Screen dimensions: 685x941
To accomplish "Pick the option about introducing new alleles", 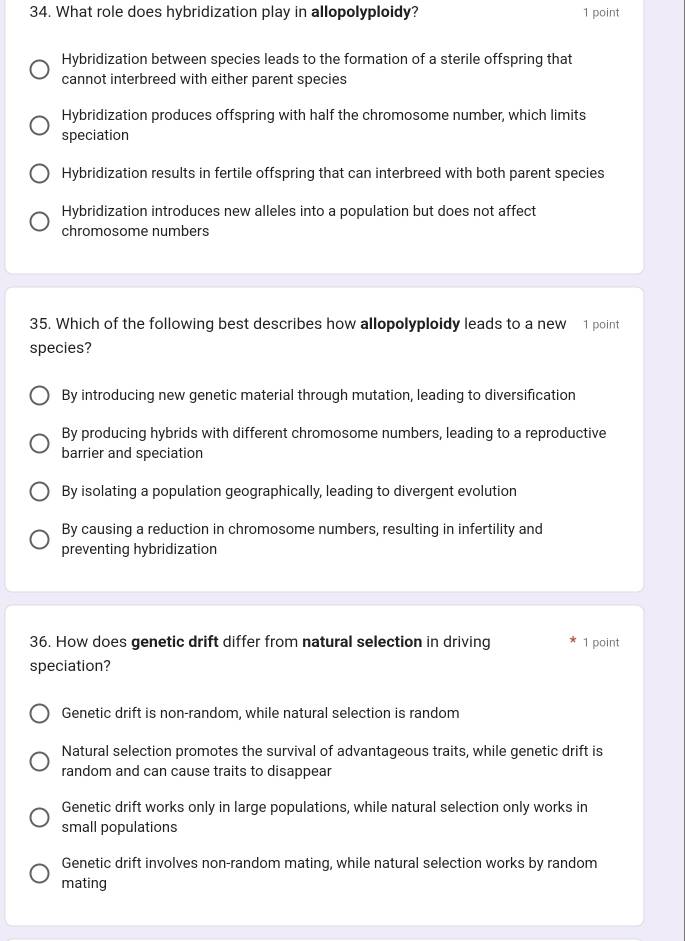I will pos(39,221).
